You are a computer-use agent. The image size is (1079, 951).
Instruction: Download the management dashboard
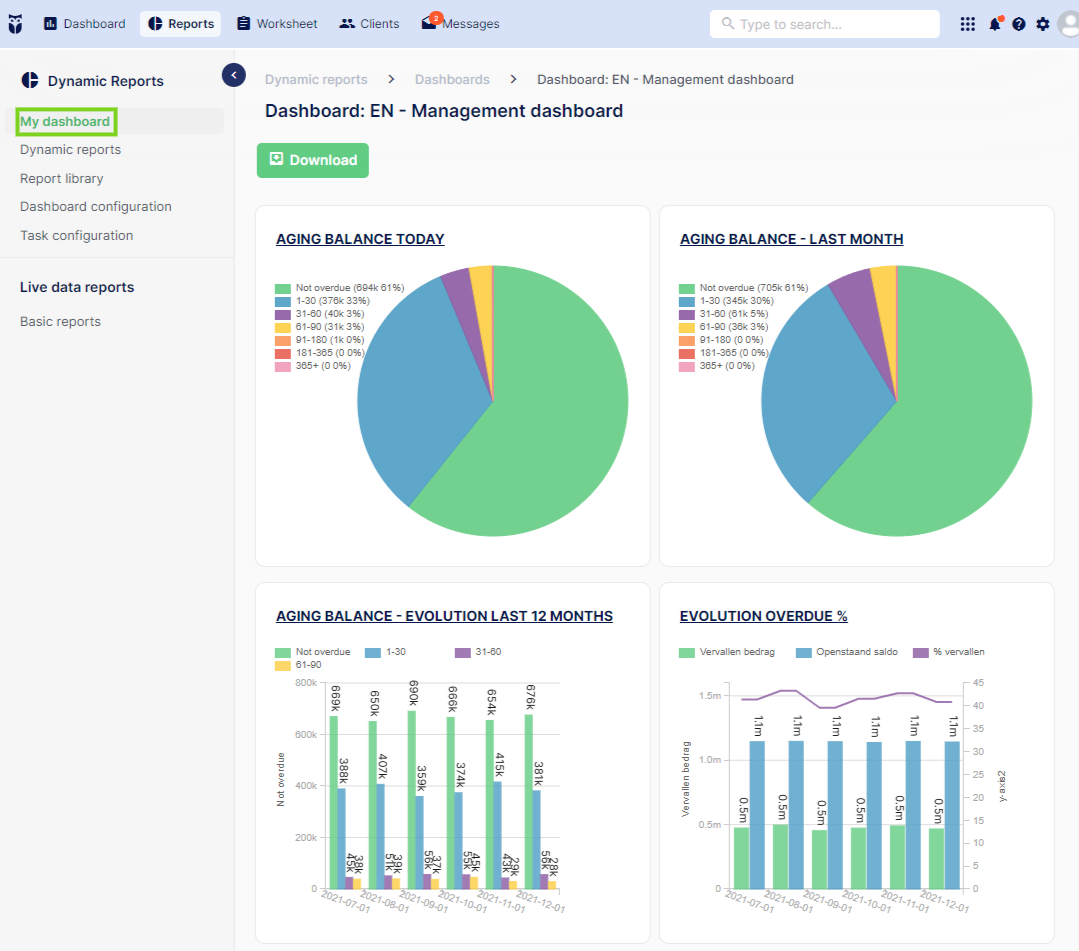[313, 160]
